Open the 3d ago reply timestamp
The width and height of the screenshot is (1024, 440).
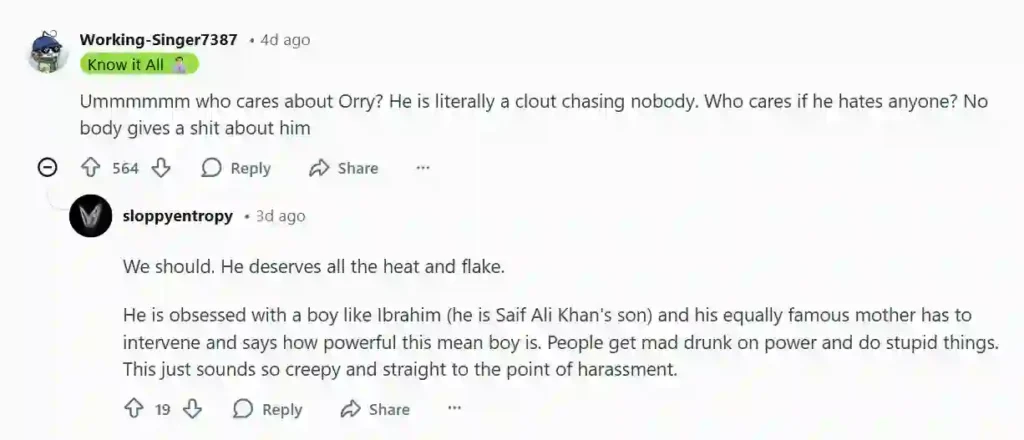coord(280,216)
